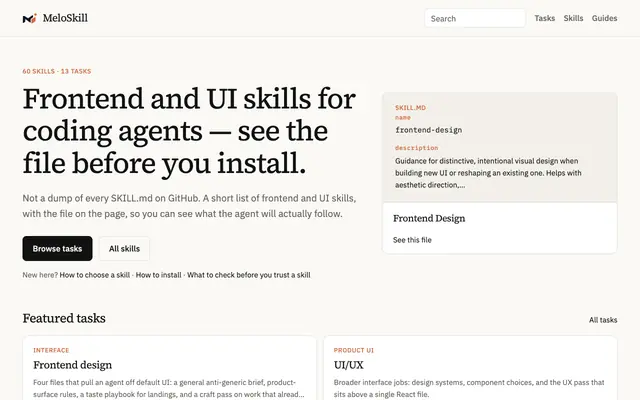Follow the See this file link
This screenshot has height=400, width=640.
coord(412,240)
